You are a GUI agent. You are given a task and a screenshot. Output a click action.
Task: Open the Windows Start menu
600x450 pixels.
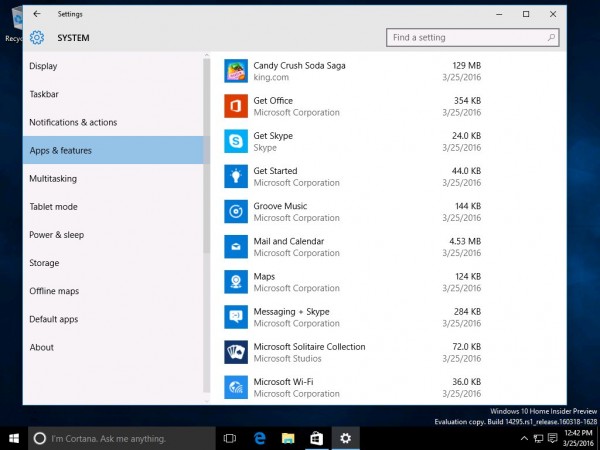click(x=14, y=439)
